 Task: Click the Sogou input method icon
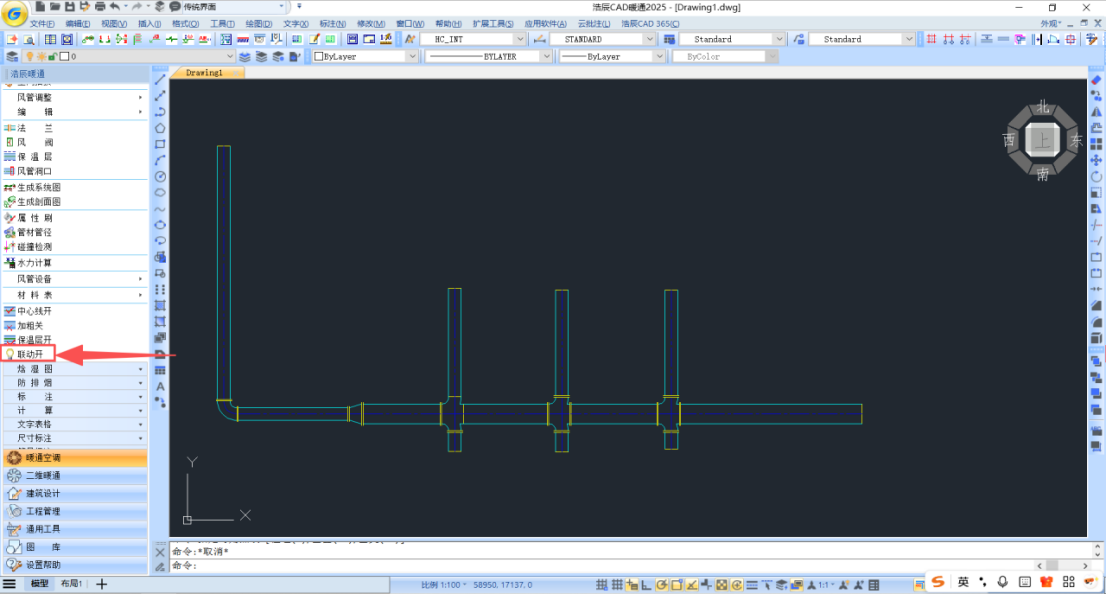[939, 582]
